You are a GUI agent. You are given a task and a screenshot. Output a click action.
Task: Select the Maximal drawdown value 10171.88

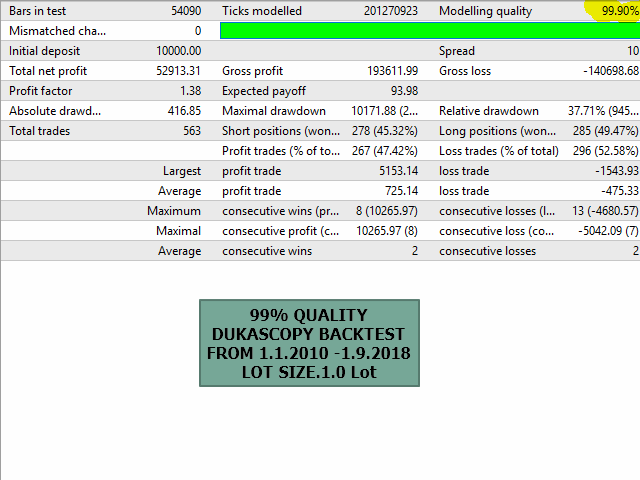coord(384,111)
